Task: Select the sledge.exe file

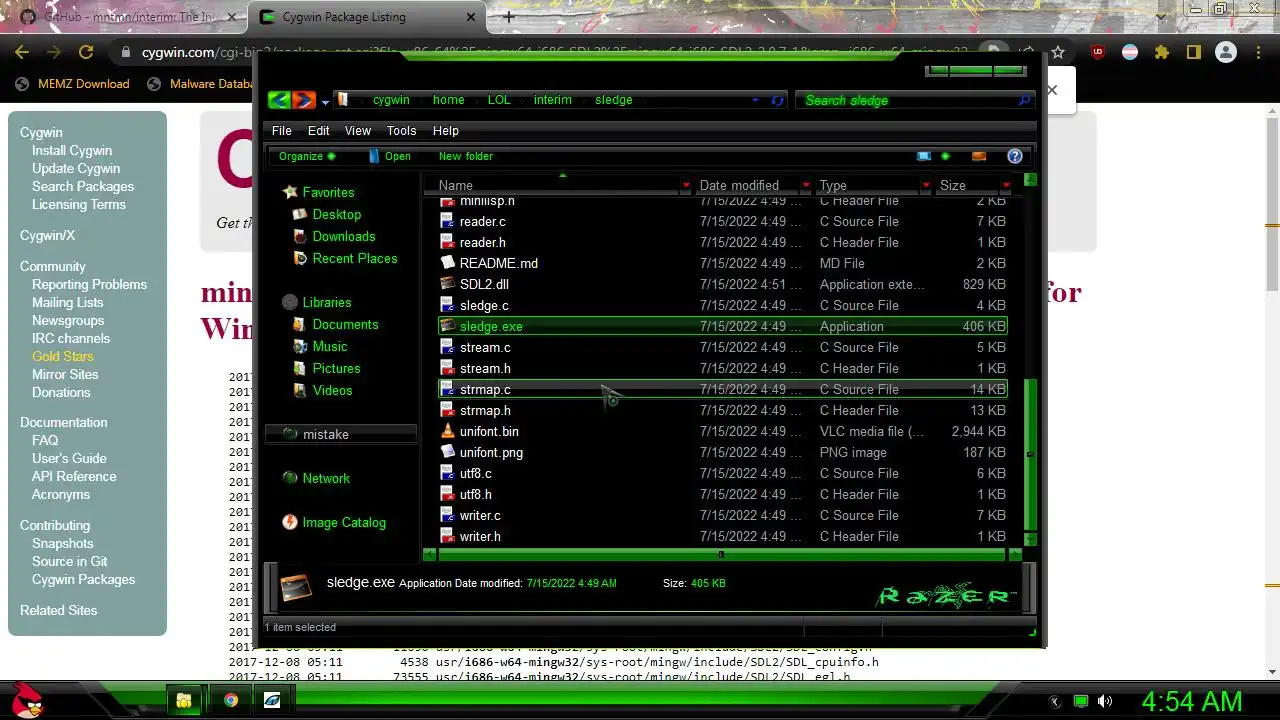Action: point(723,326)
